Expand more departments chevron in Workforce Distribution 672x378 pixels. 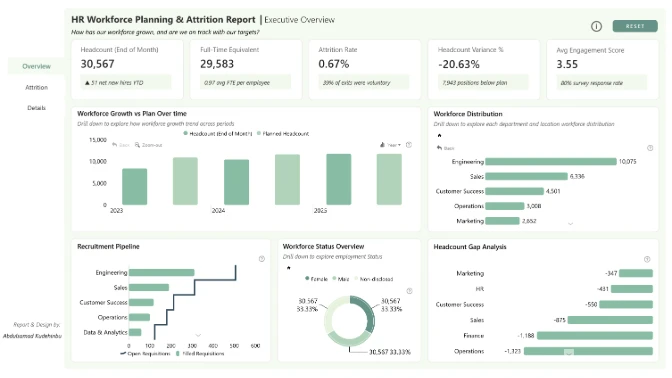point(570,224)
